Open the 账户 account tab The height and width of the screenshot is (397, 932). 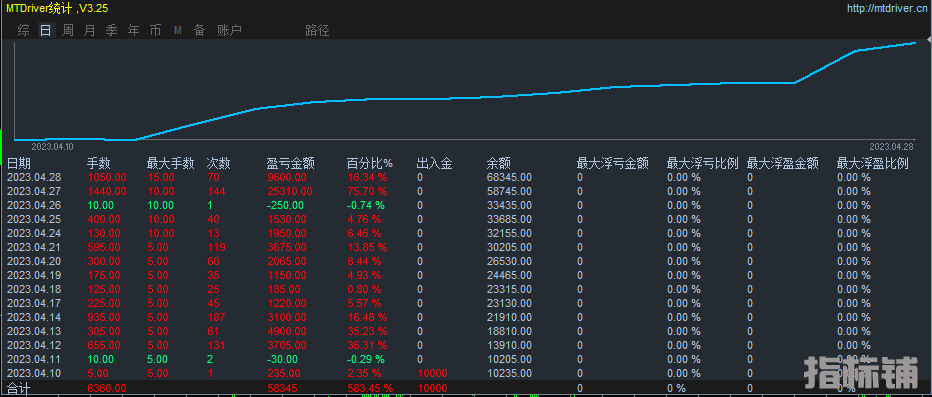click(229, 31)
